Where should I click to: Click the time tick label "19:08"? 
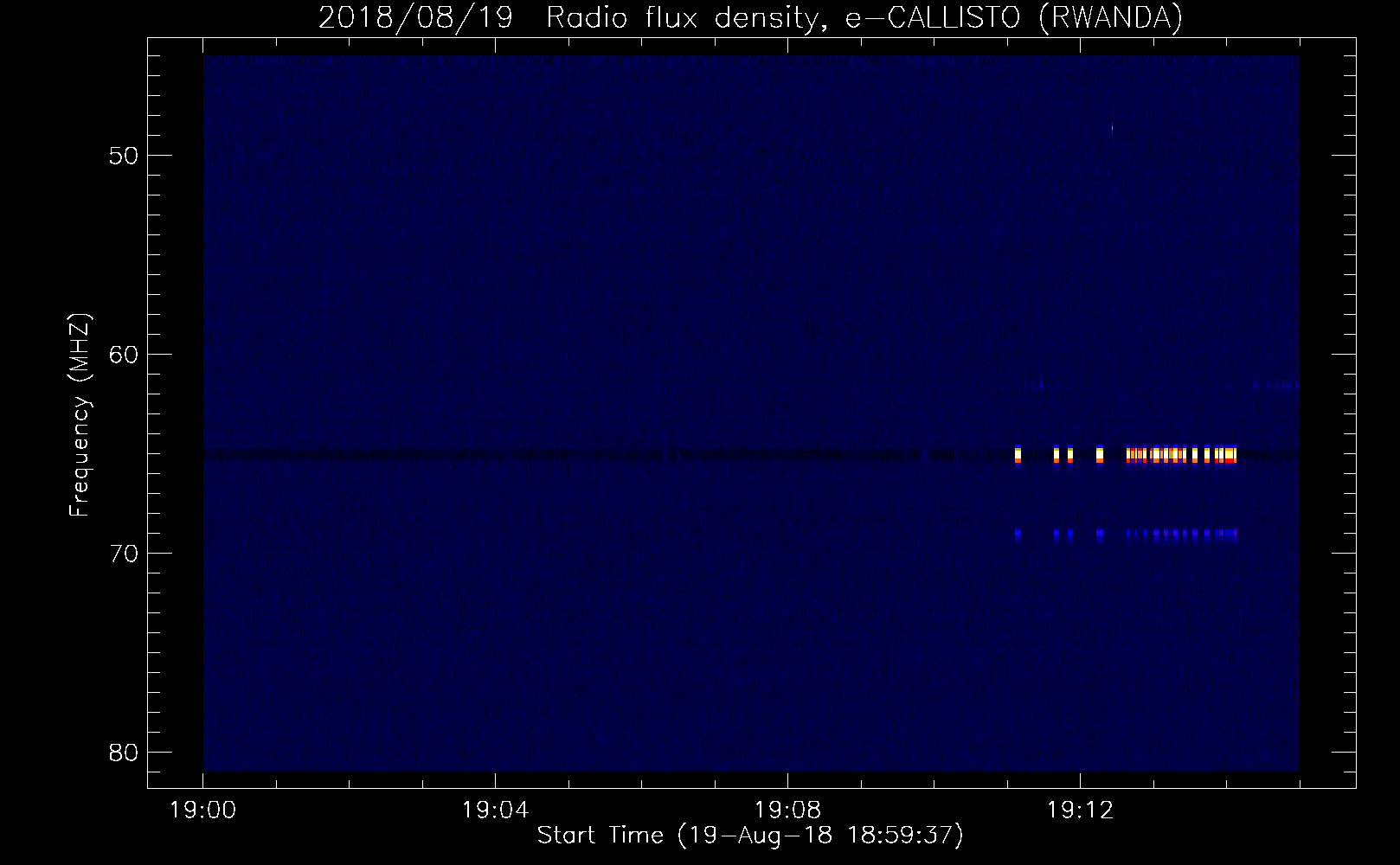(787, 811)
